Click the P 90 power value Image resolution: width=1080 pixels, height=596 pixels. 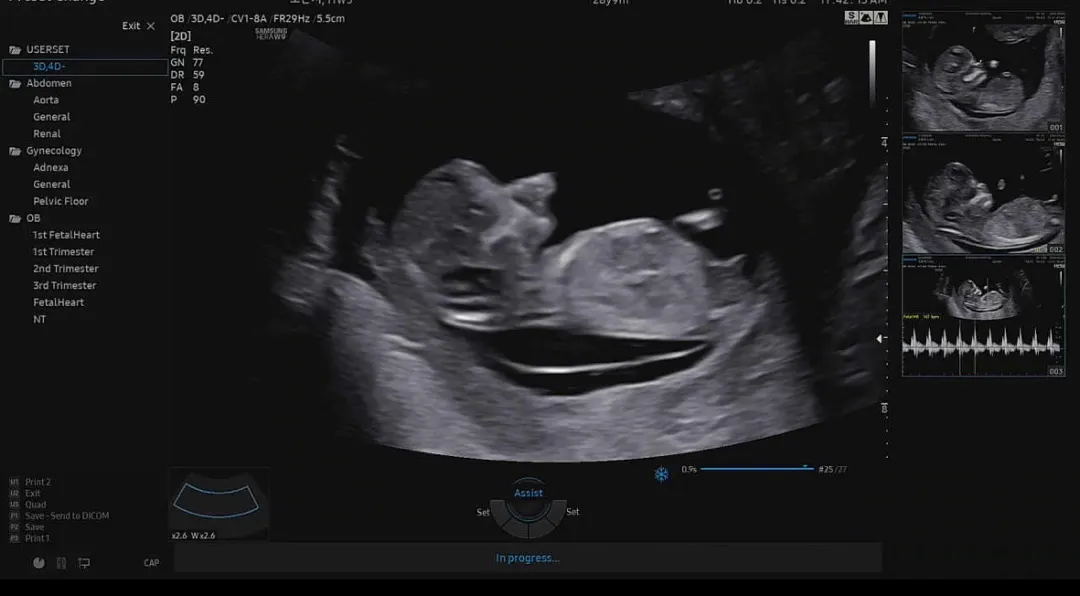tap(188, 100)
